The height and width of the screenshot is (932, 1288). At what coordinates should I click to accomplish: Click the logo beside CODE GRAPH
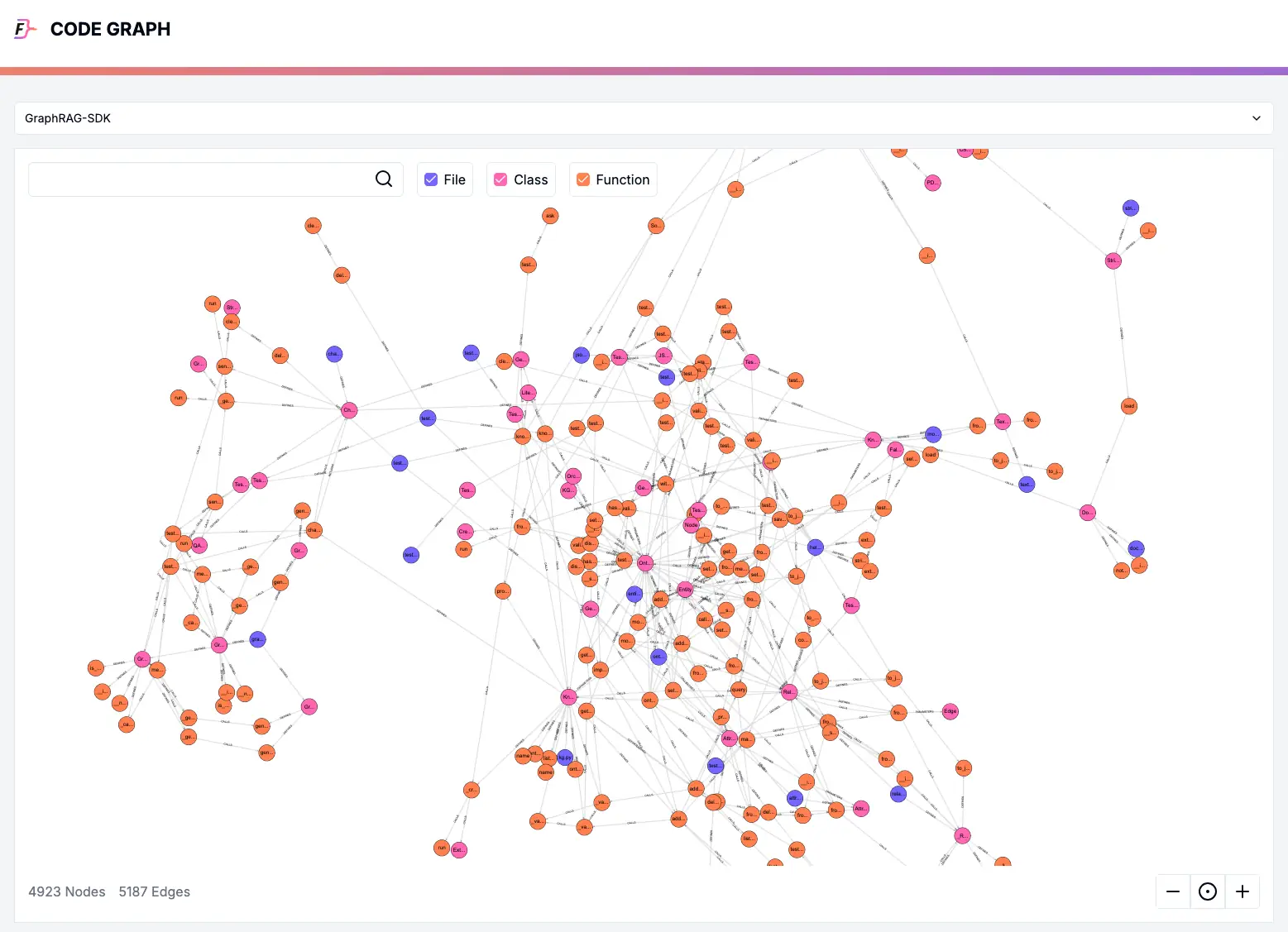click(25, 29)
